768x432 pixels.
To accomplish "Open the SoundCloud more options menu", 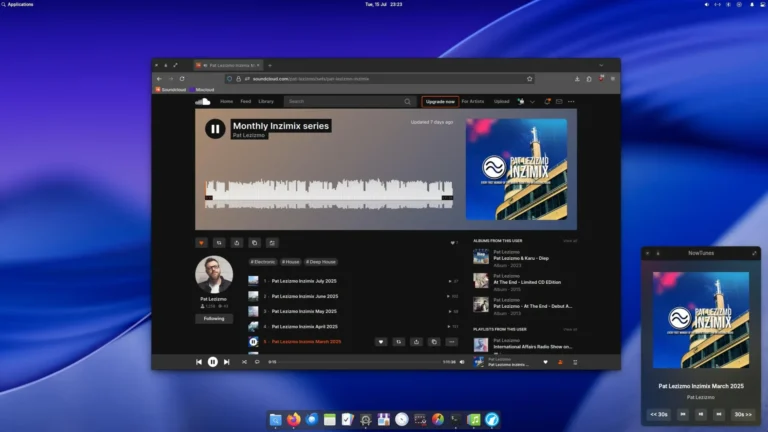I will click(571, 101).
